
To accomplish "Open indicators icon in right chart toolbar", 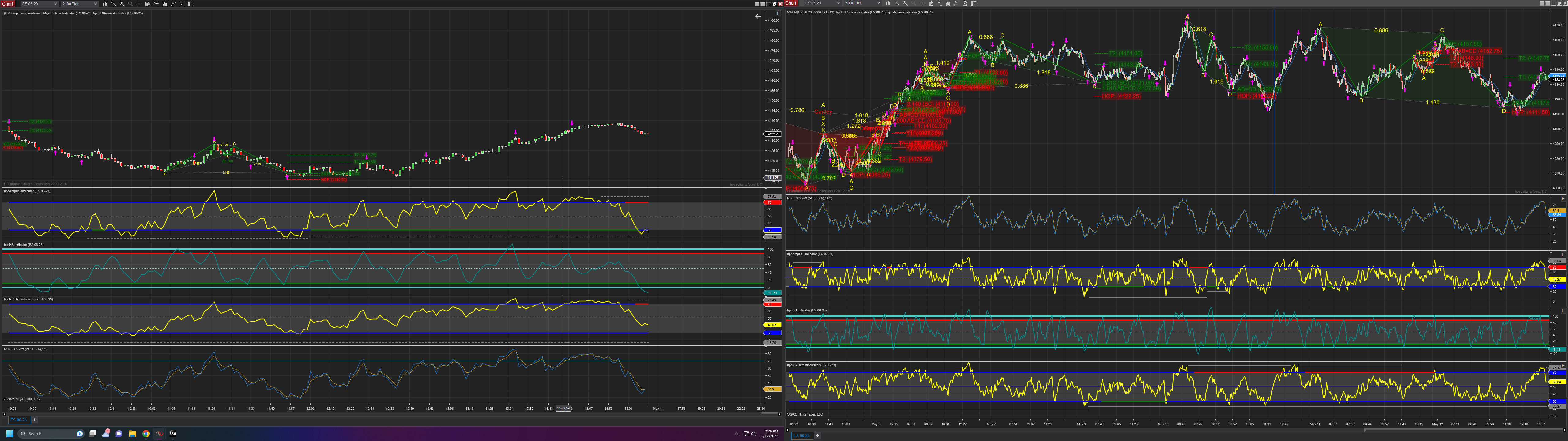I will (957, 3).
